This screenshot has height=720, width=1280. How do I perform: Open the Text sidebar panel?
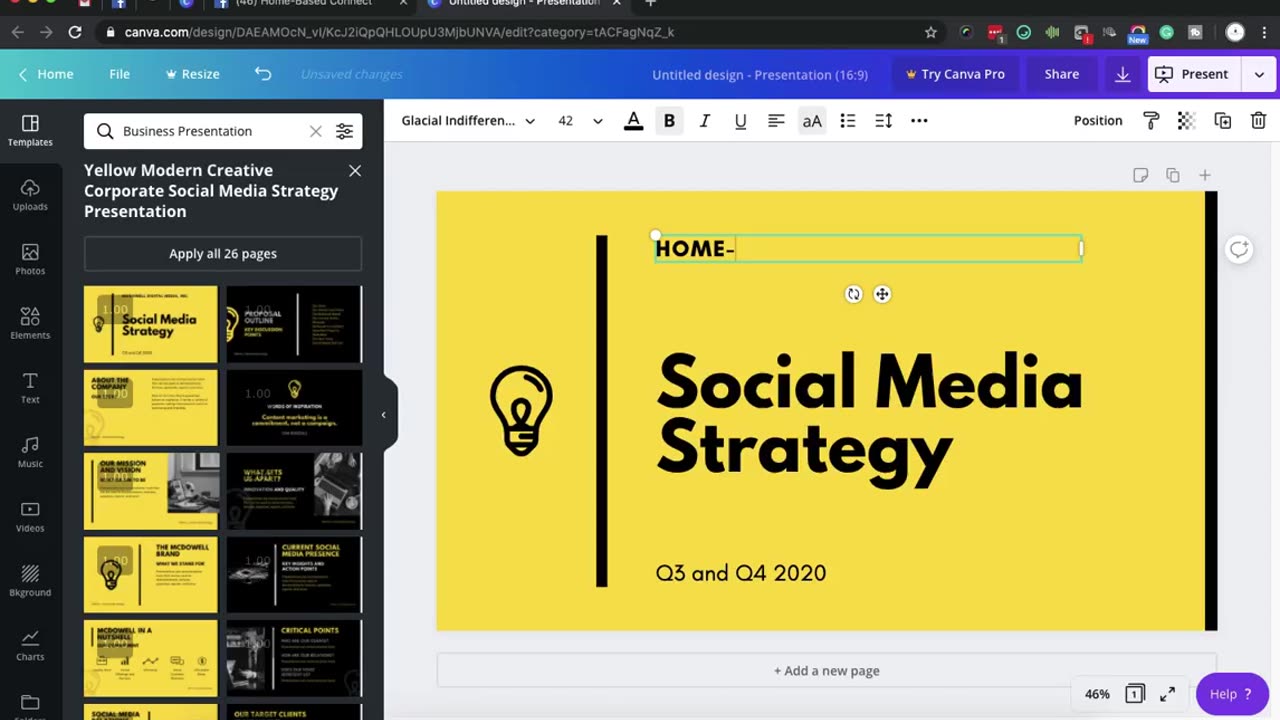tap(30, 388)
